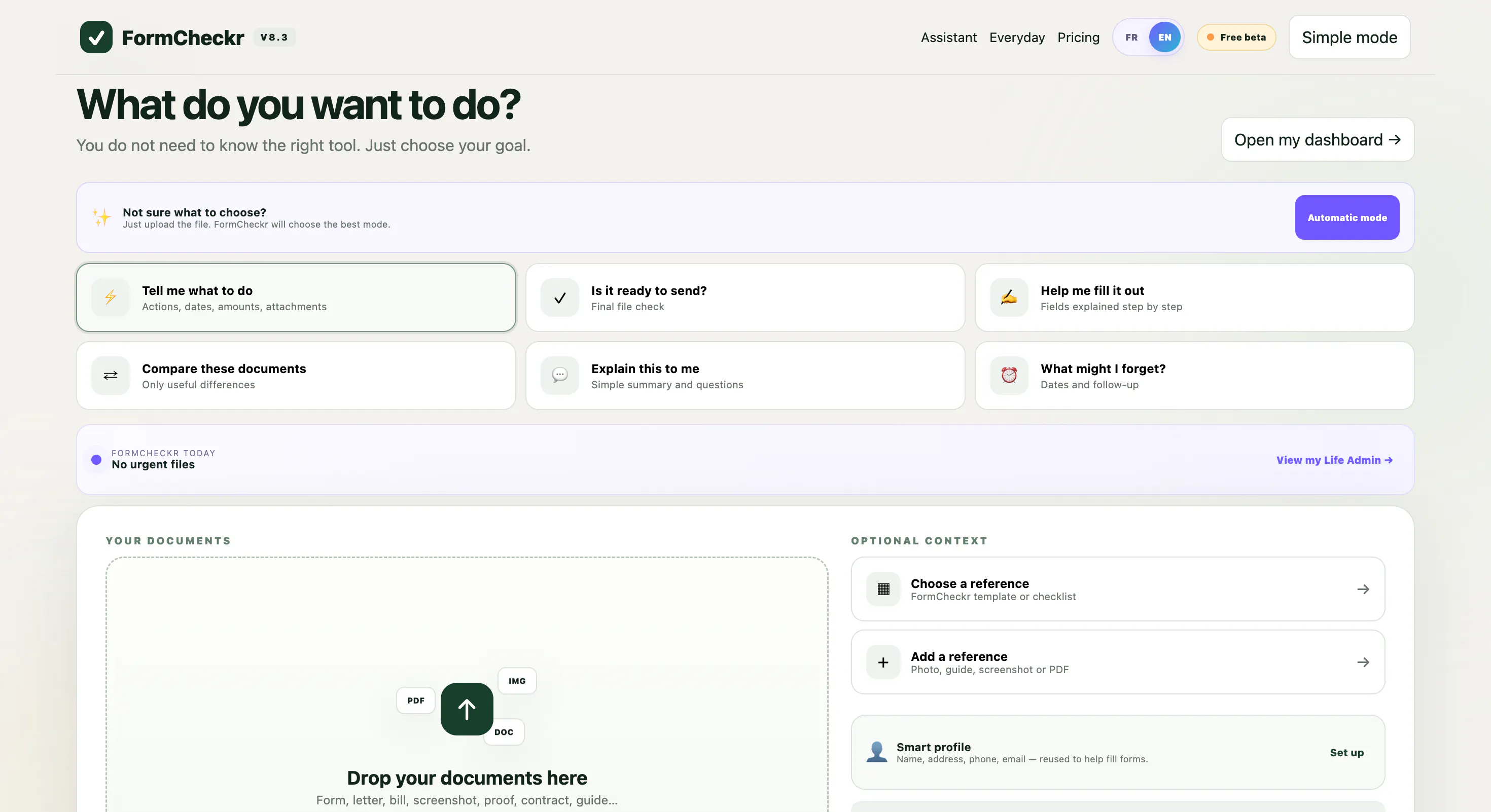Pick the What might I forget goal
The height and width of the screenshot is (812, 1491).
(x=1194, y=376)
